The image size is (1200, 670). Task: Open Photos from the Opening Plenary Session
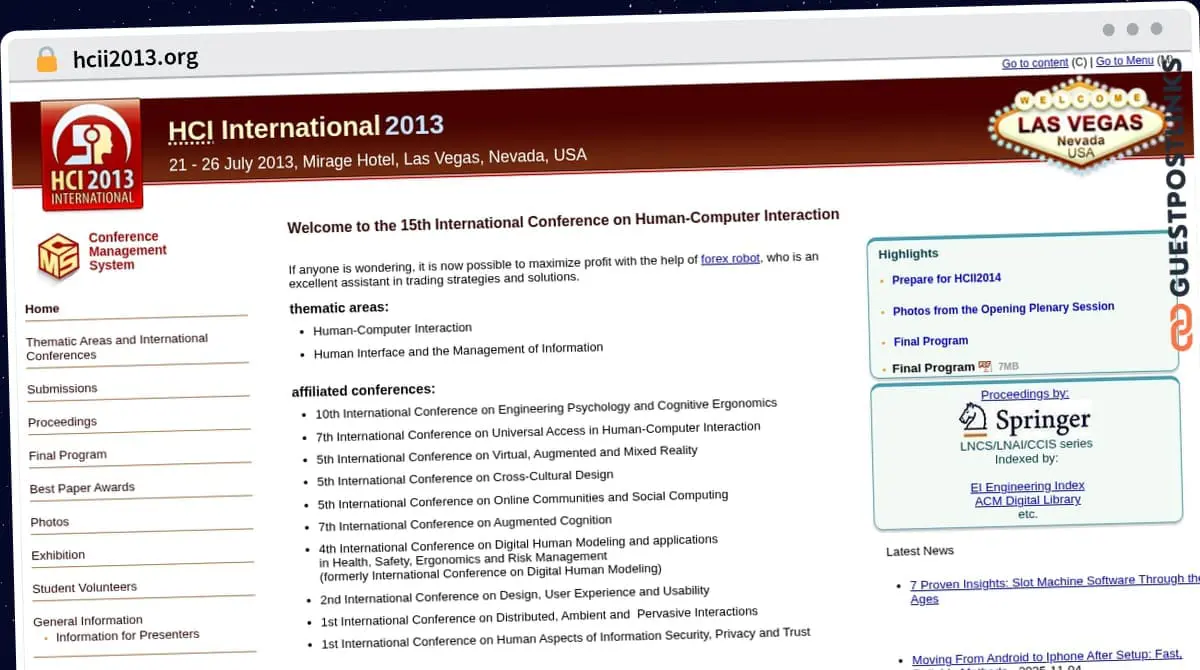(1003, 309)
